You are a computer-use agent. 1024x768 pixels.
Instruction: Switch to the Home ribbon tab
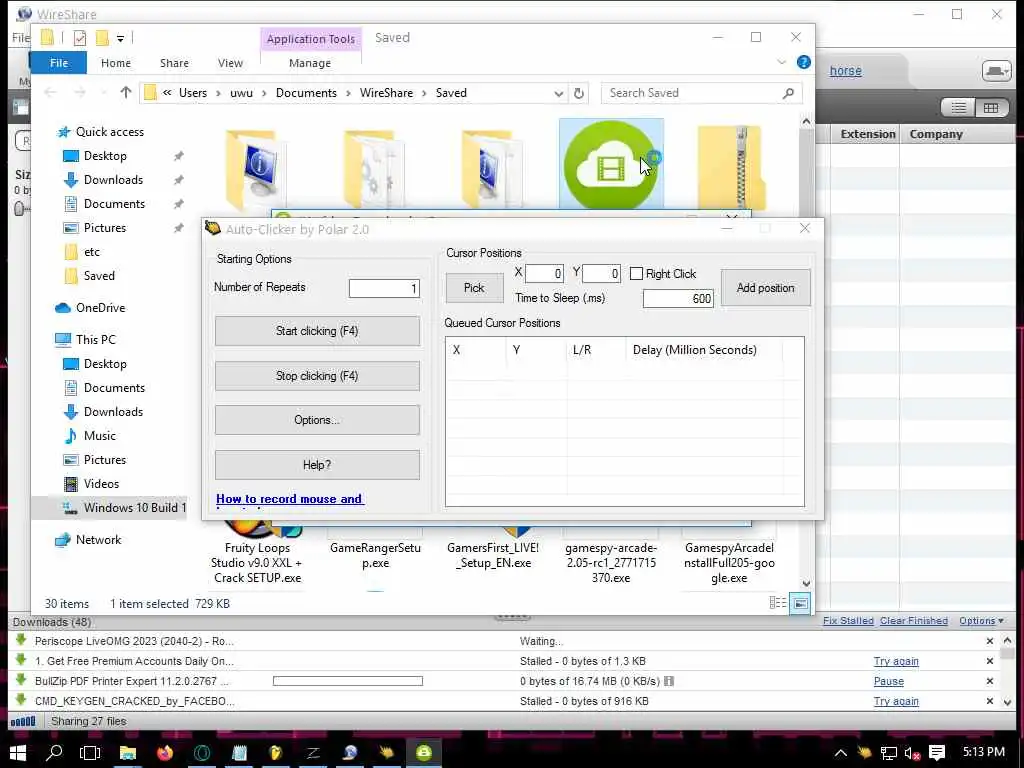[116, 63]
